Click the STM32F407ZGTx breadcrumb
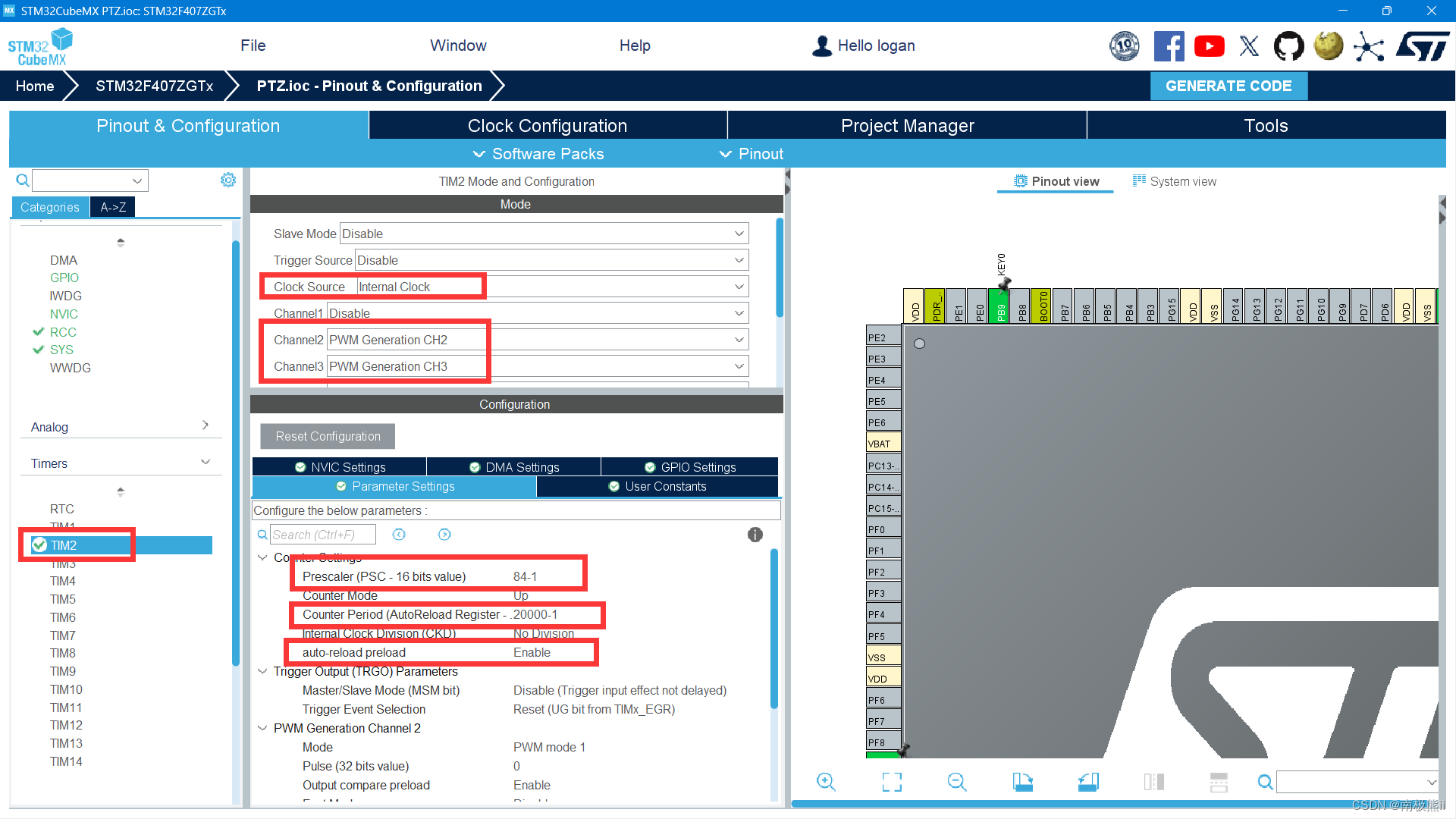1456x819 pixels. click(x=154, y=86)
